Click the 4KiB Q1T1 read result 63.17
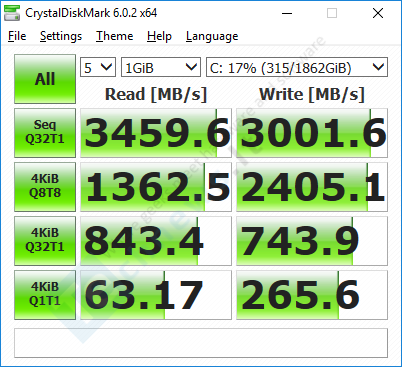402x367 pixels. click(156, 295)
